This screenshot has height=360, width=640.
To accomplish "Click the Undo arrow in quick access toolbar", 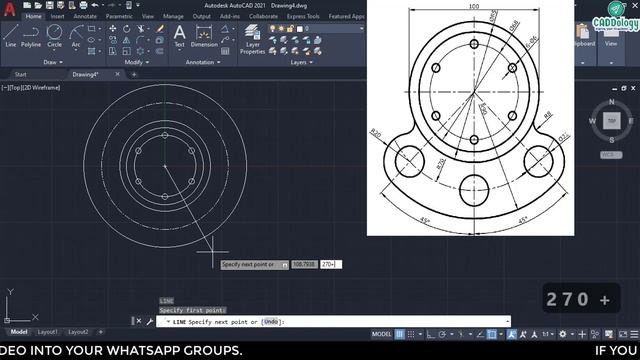I will tap(95, 5).
